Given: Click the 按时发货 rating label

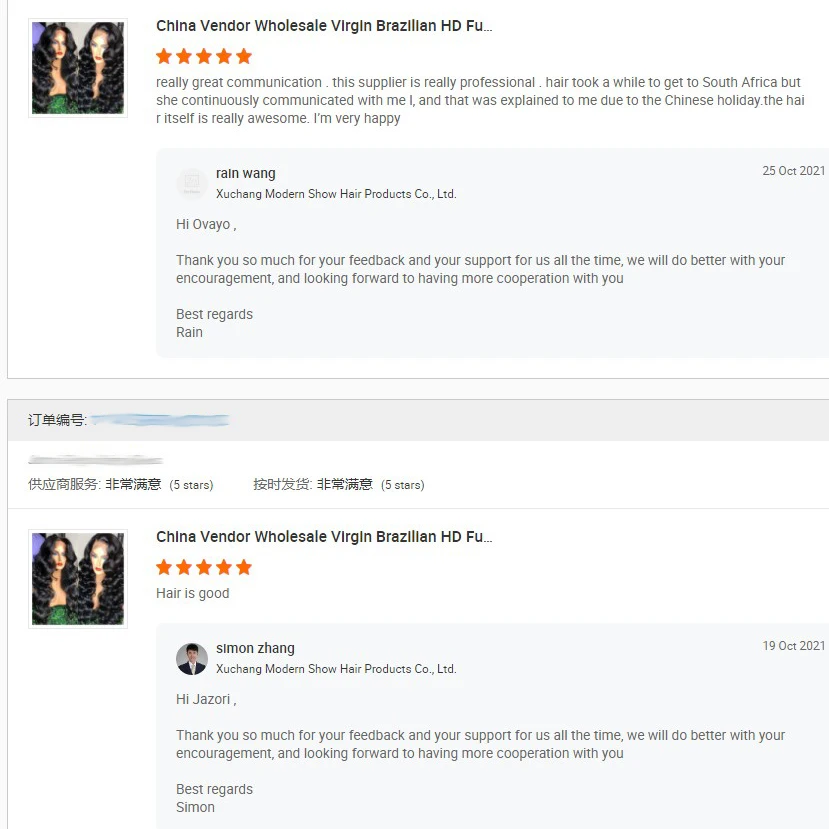Looking at the screenshot, I should (282, 484).
